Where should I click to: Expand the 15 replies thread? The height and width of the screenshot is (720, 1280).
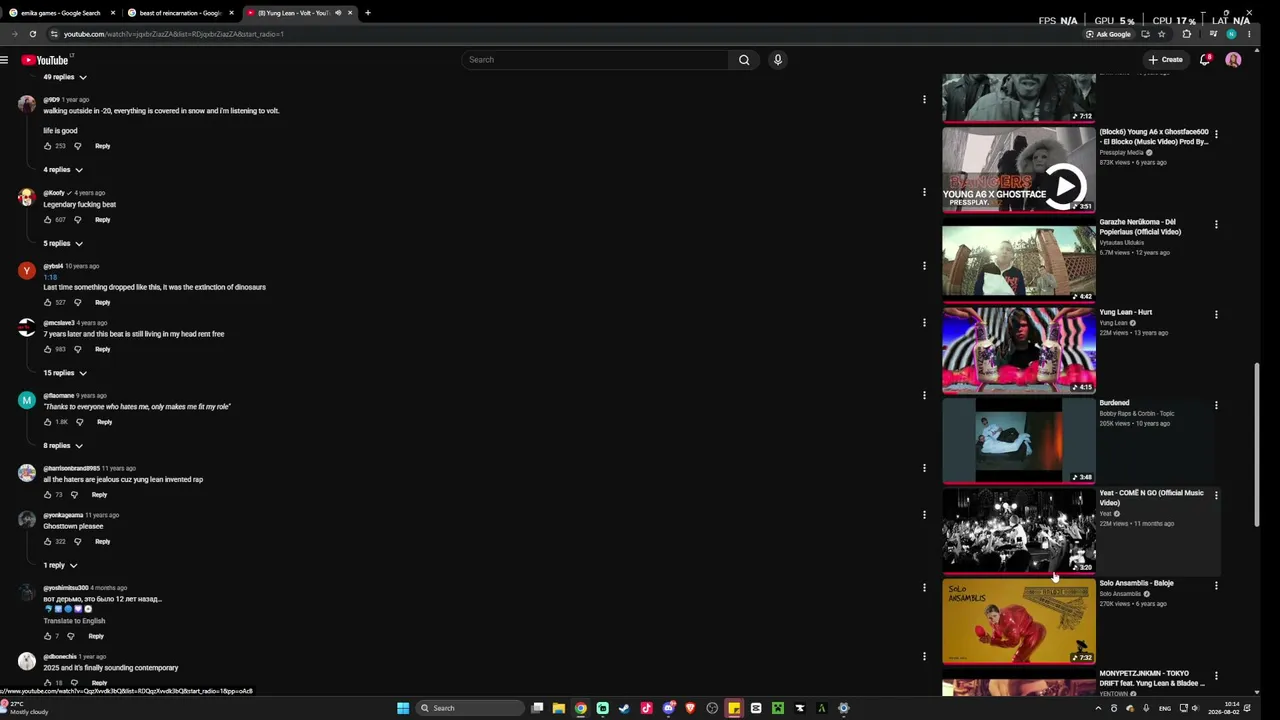(65, 373)
